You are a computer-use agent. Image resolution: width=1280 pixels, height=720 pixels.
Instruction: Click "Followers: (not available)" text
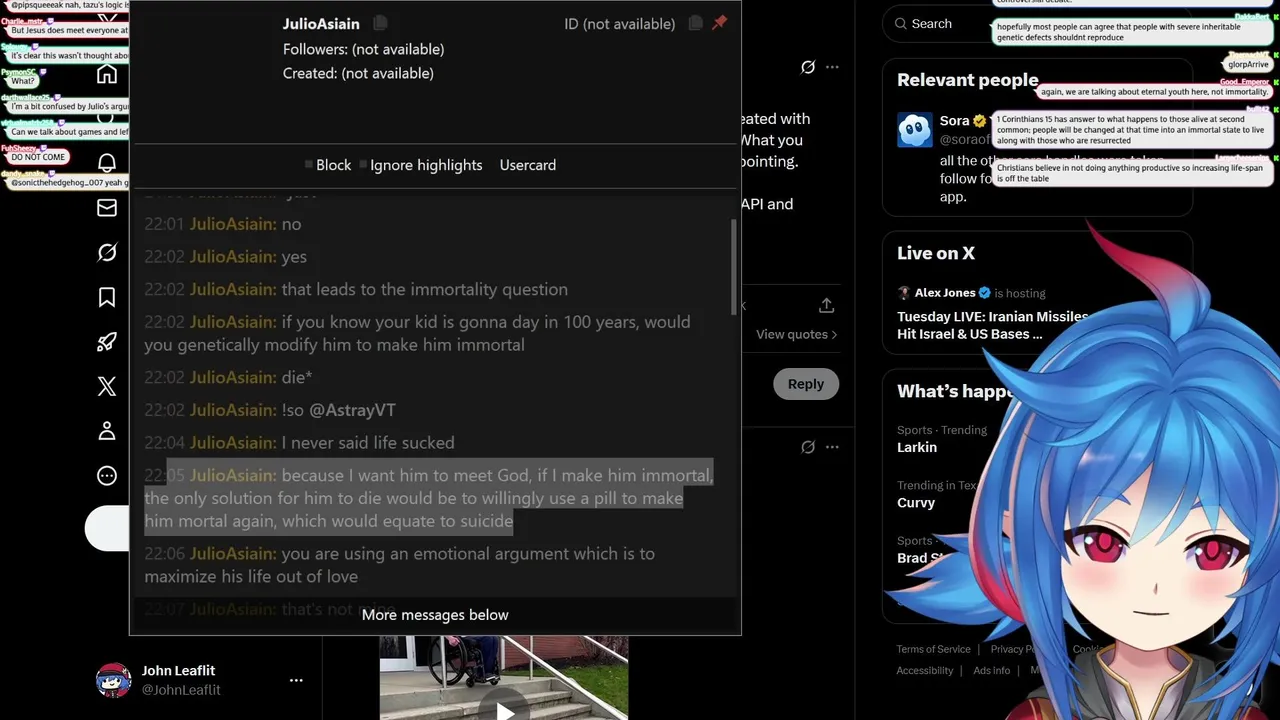point(363,49)
